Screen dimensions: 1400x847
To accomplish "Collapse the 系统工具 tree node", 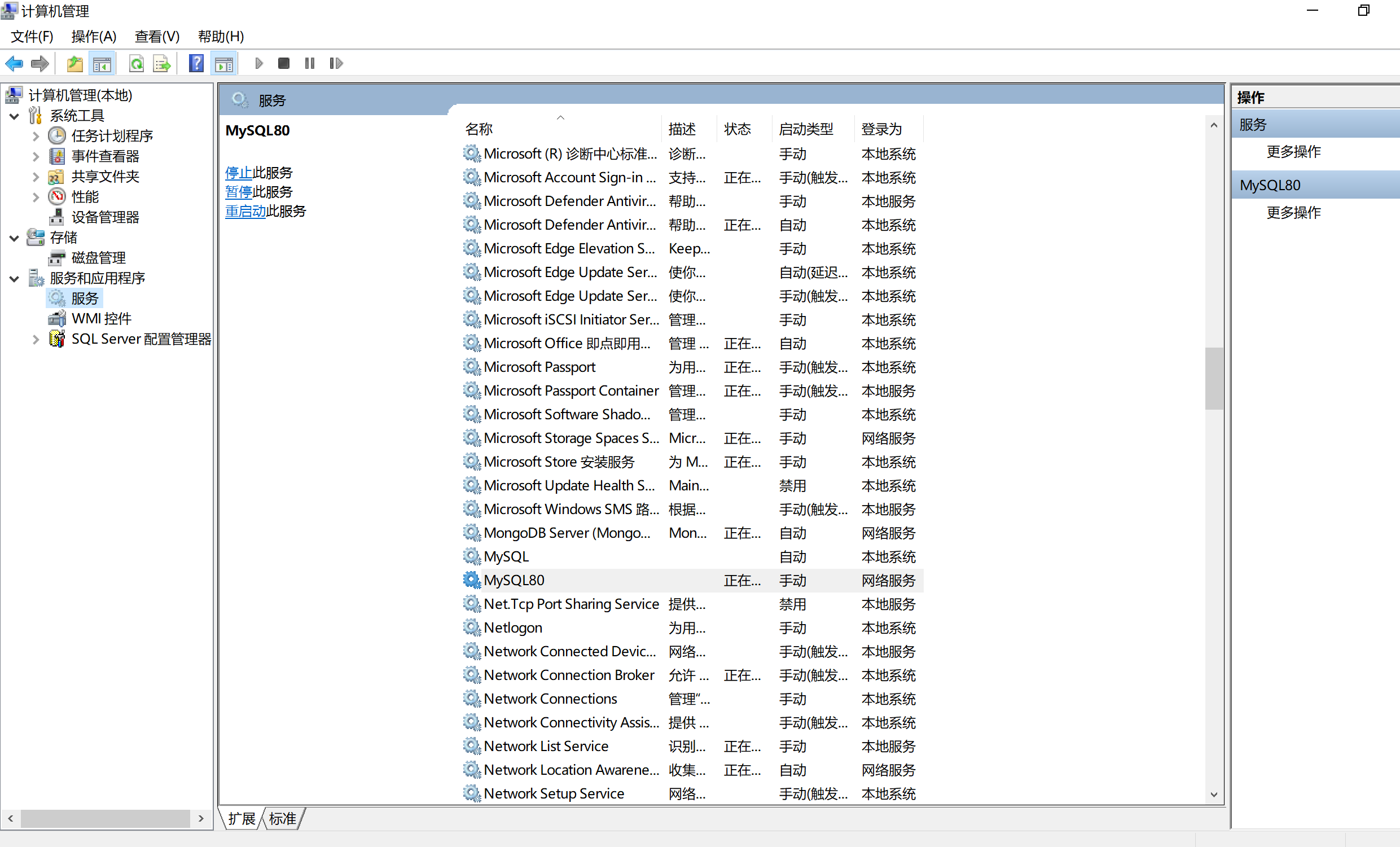I will coord(14,116).
